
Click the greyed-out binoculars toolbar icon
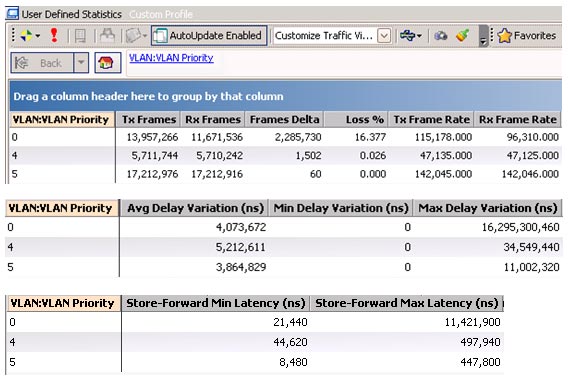click(107, 35)
